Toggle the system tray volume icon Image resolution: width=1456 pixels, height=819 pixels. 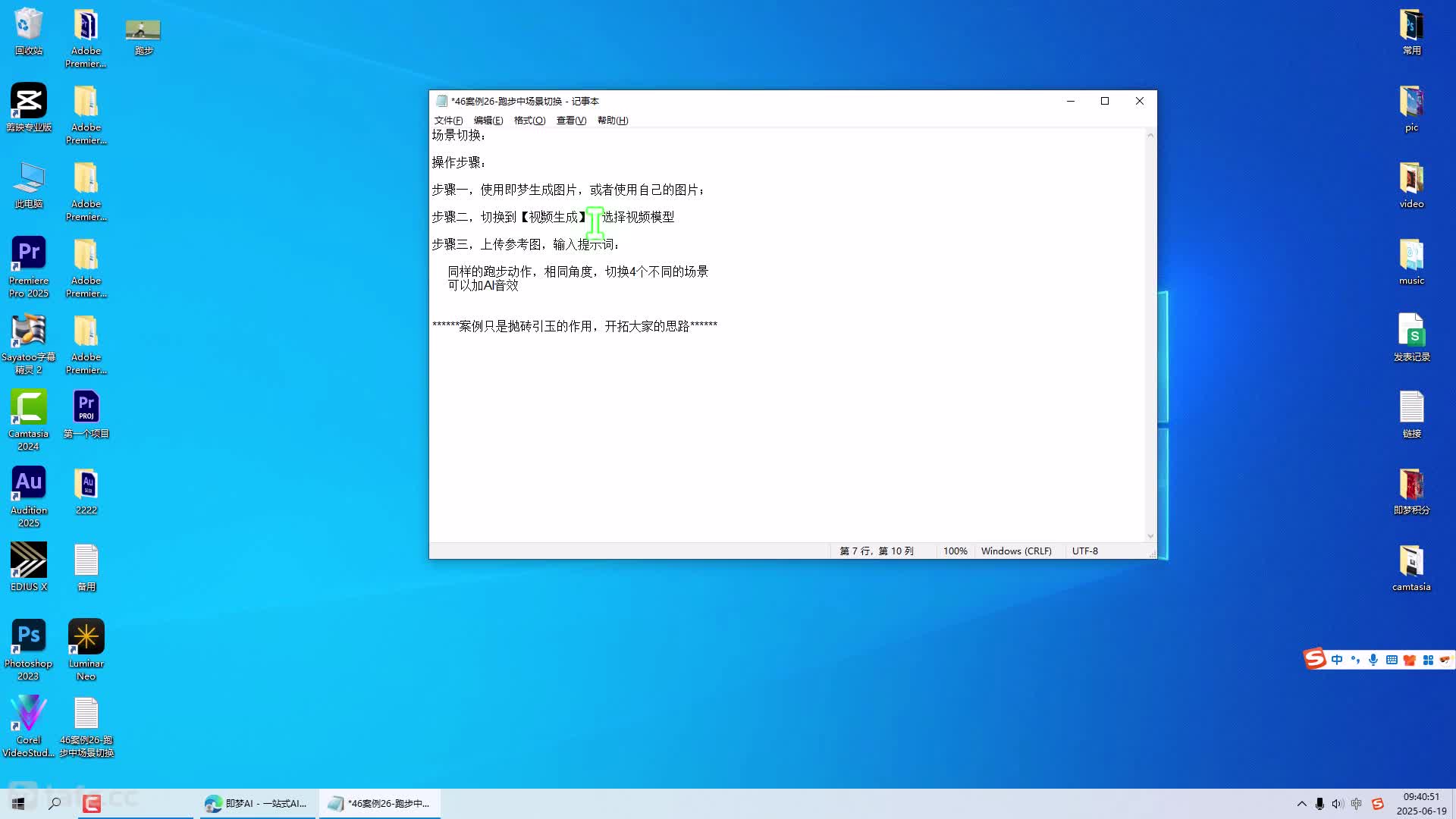(1338, 804)
